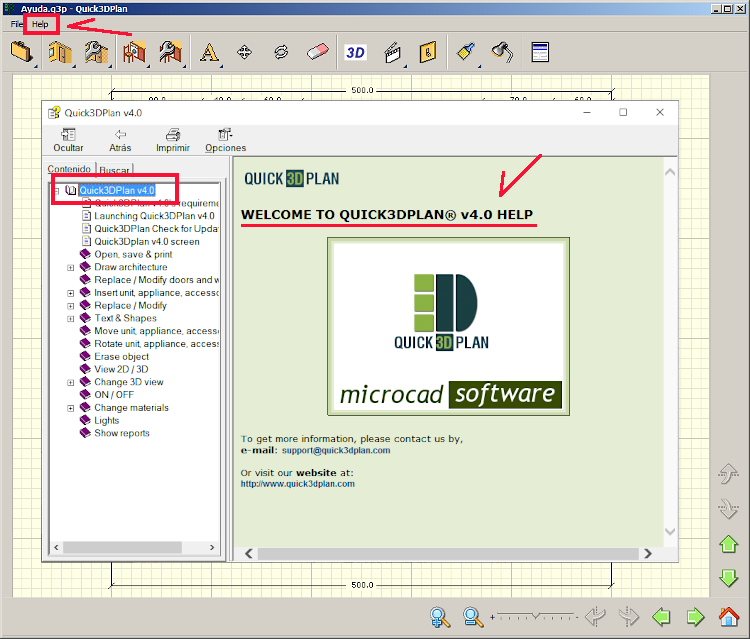
Task: Open the Open, save & print topic
Action: click(133, 254)
